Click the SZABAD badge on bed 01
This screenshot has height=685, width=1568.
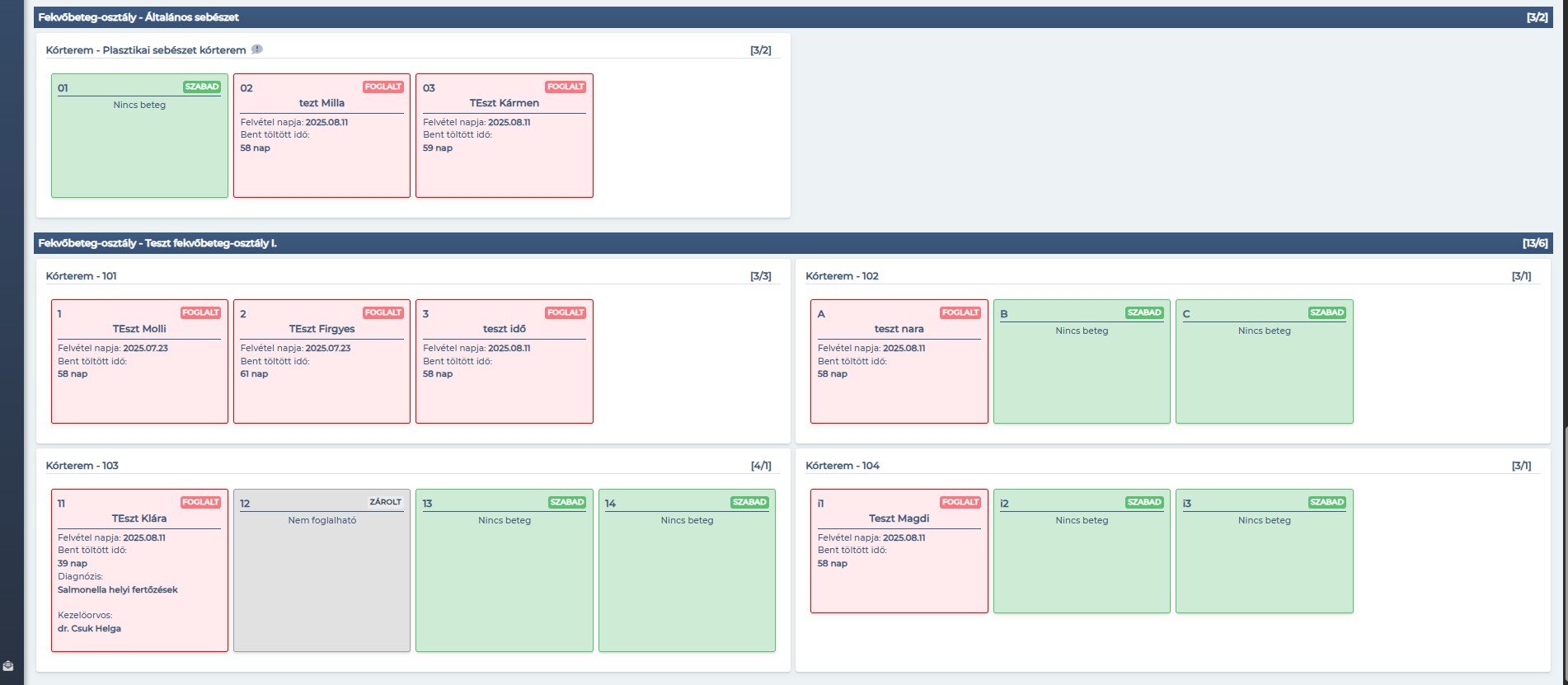202,87
